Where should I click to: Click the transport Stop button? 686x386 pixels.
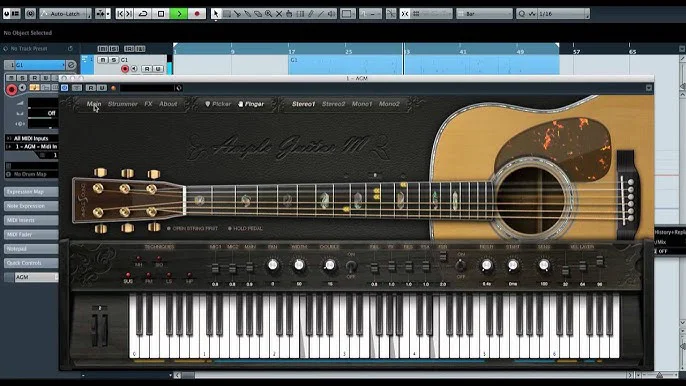point(161,14)
